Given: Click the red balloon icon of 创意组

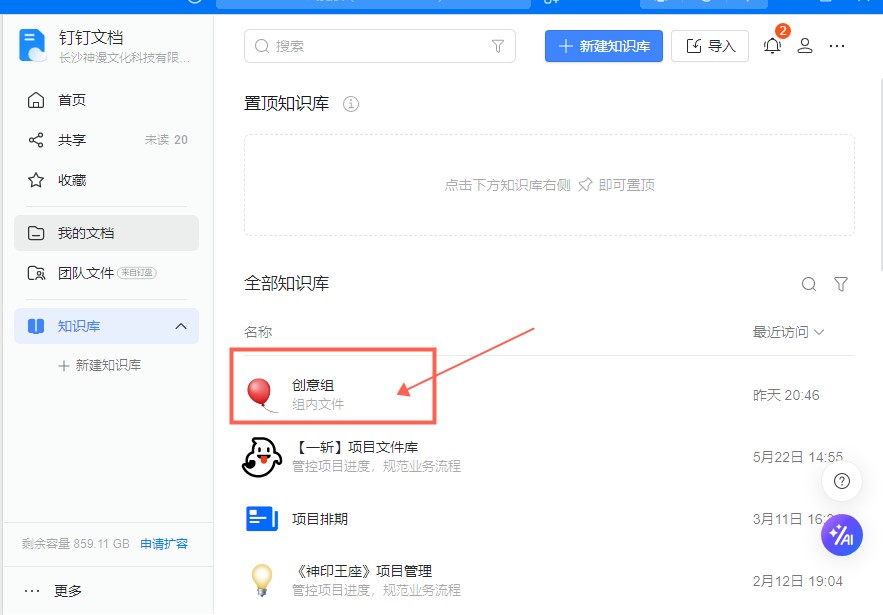Looking at the screenshot, I should coord(261,394).
